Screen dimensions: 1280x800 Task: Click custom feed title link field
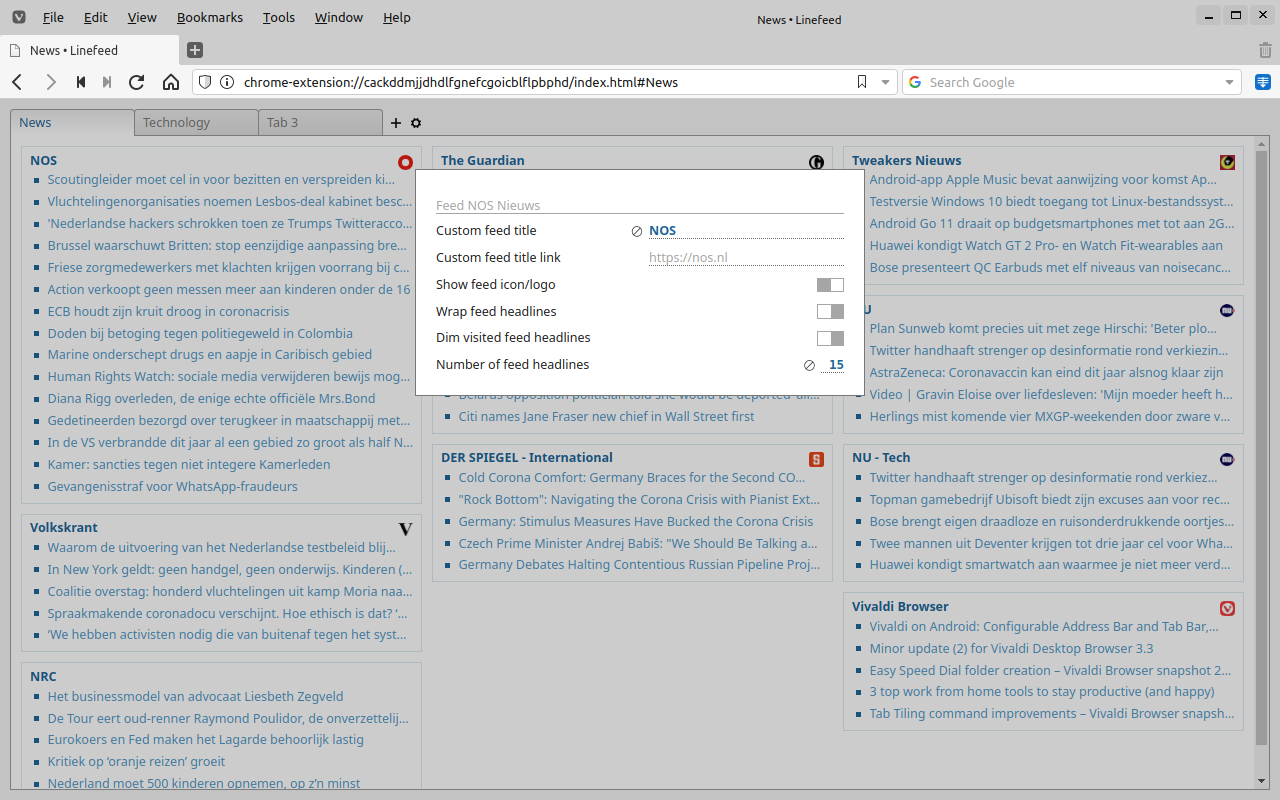click(x=746, y=258)
